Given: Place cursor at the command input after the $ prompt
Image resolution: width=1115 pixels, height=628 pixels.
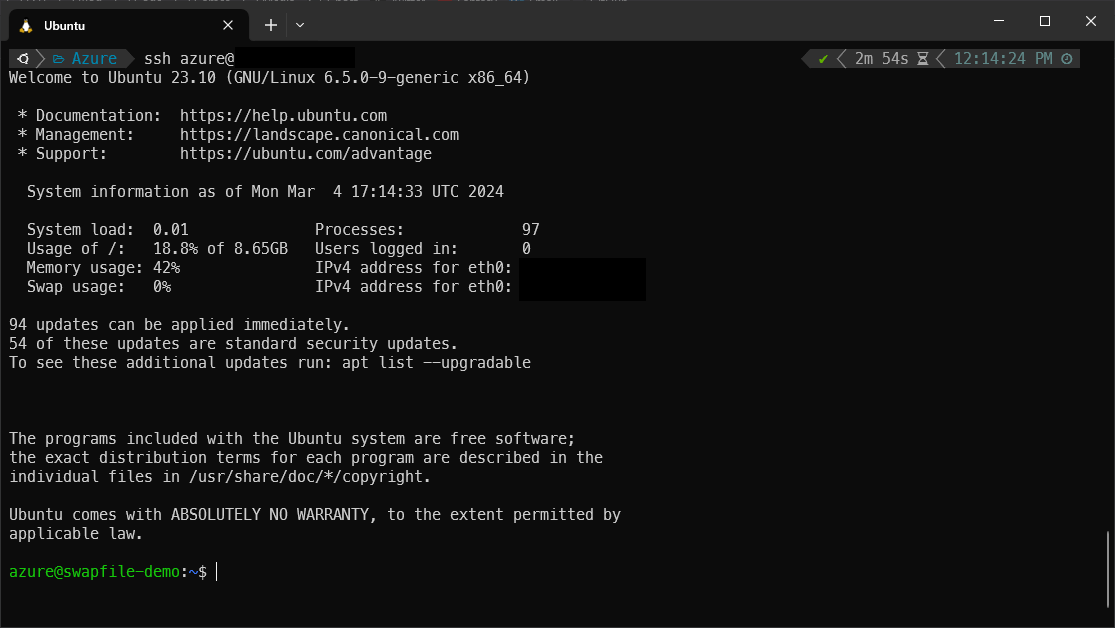Looking at the screenshot, I should (217, 572).
